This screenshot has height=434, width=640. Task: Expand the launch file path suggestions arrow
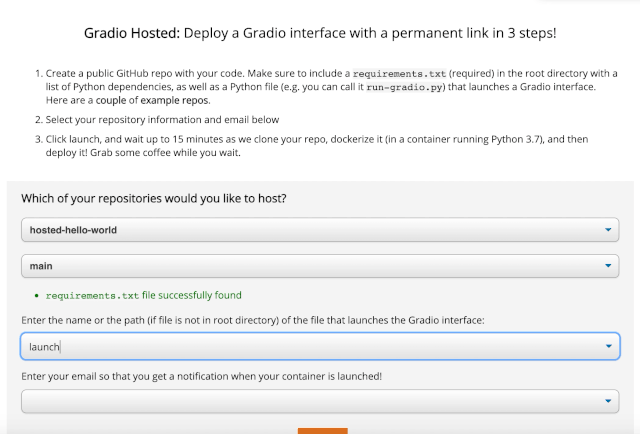point(609,346)
